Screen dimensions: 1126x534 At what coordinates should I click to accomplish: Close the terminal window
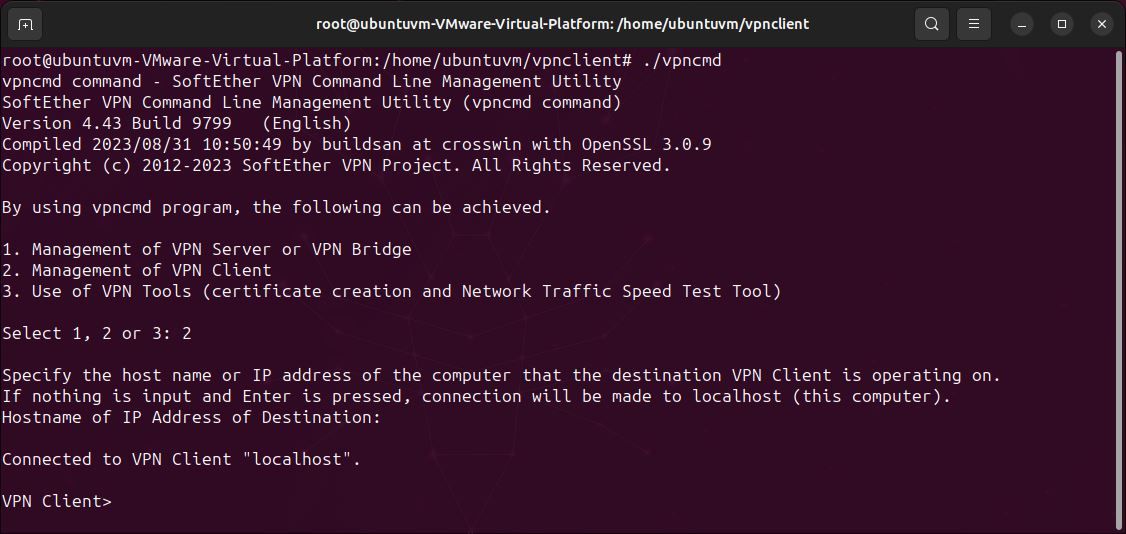pyautogui.click(x=1101, y=23)
